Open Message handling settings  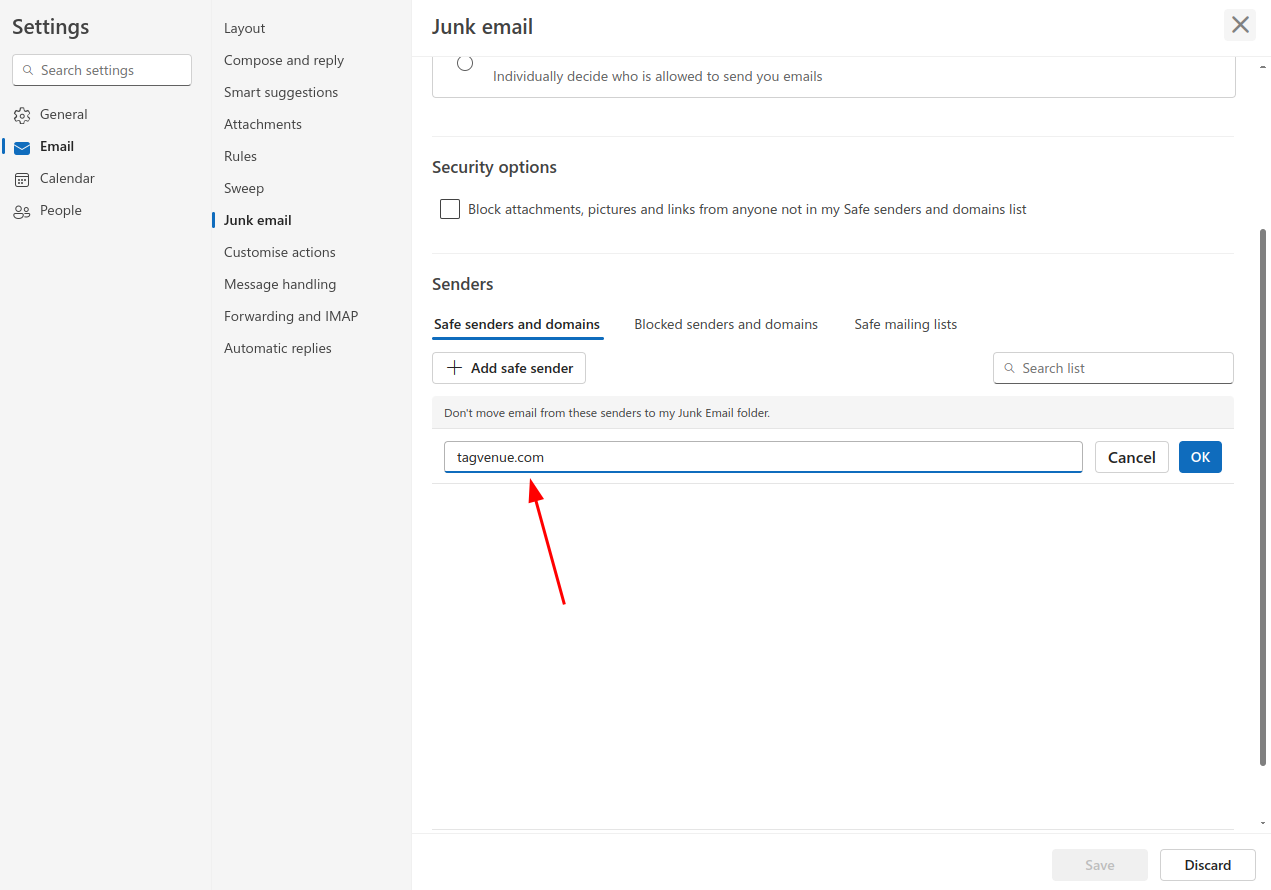pyautogui.click(x=280, y=284)
